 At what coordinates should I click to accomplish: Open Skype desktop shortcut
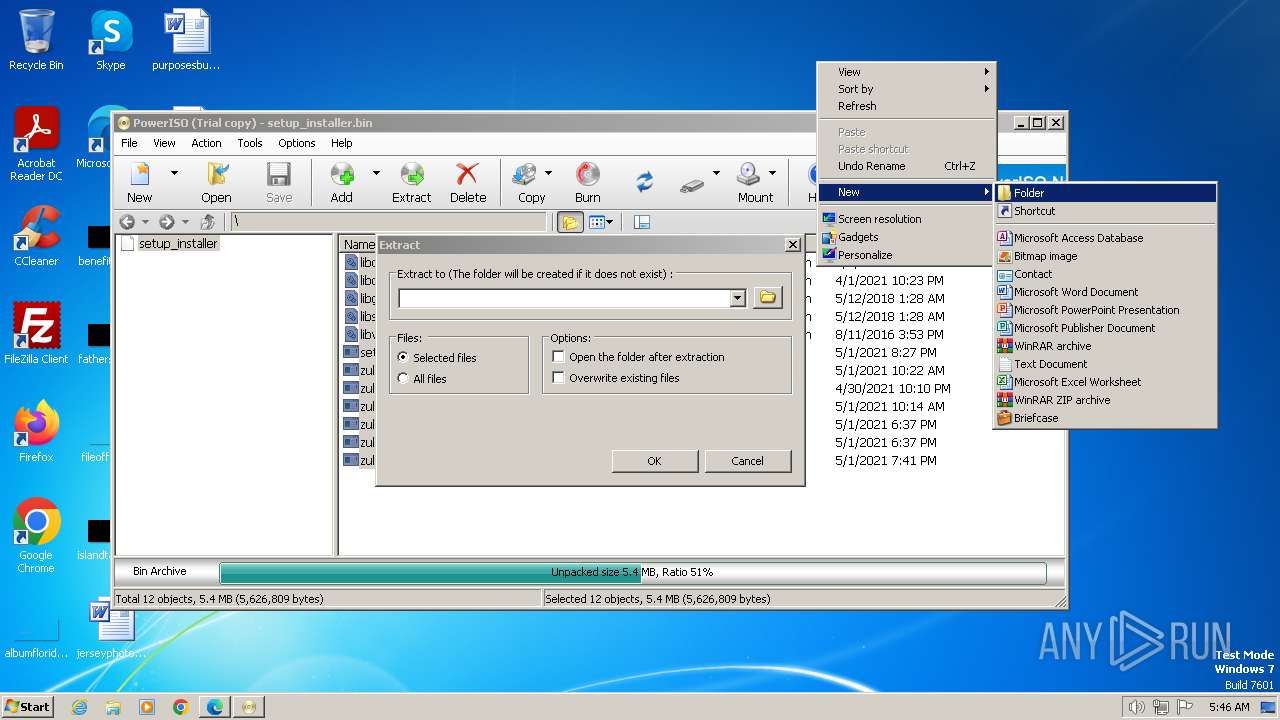click(x=110, y=40)
